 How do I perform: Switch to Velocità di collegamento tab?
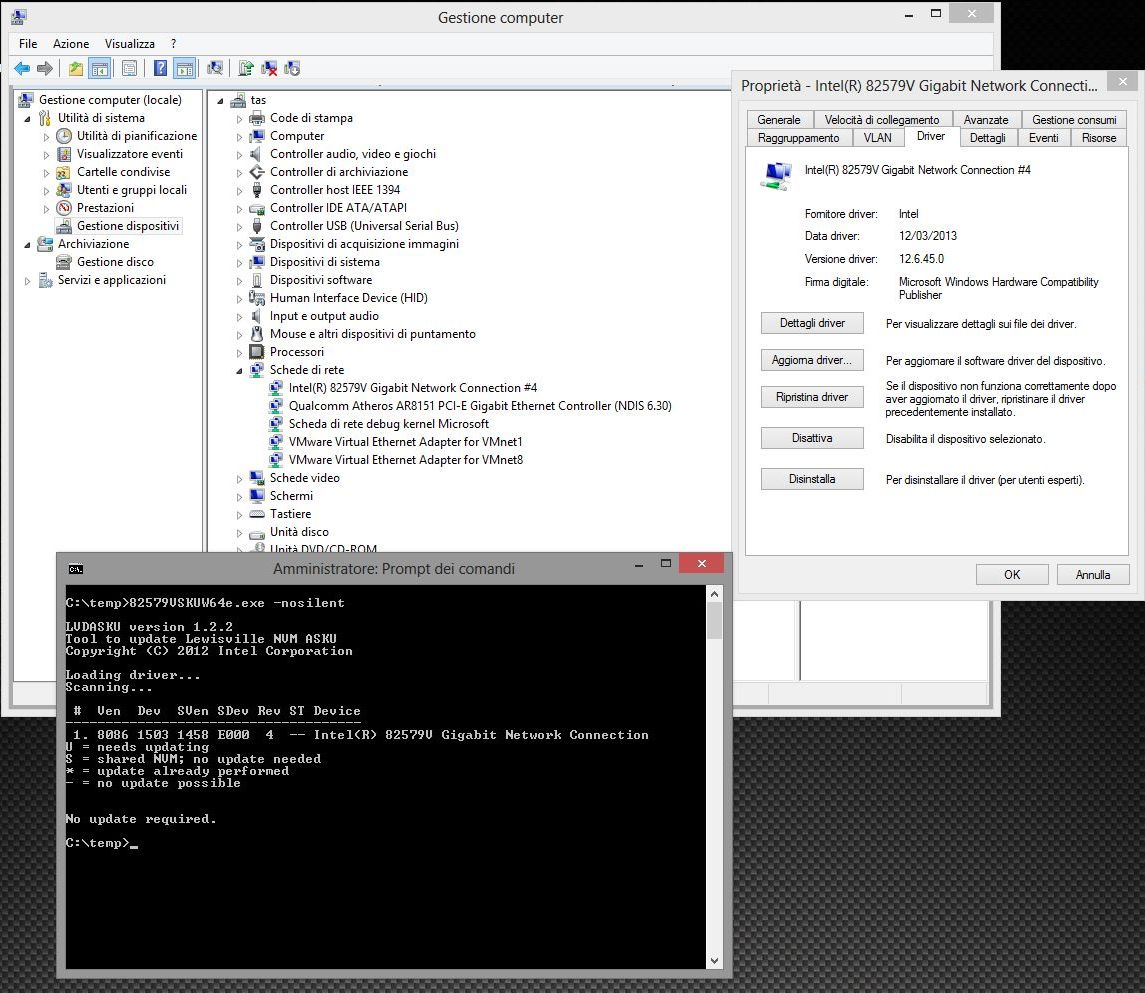(881, 120)
